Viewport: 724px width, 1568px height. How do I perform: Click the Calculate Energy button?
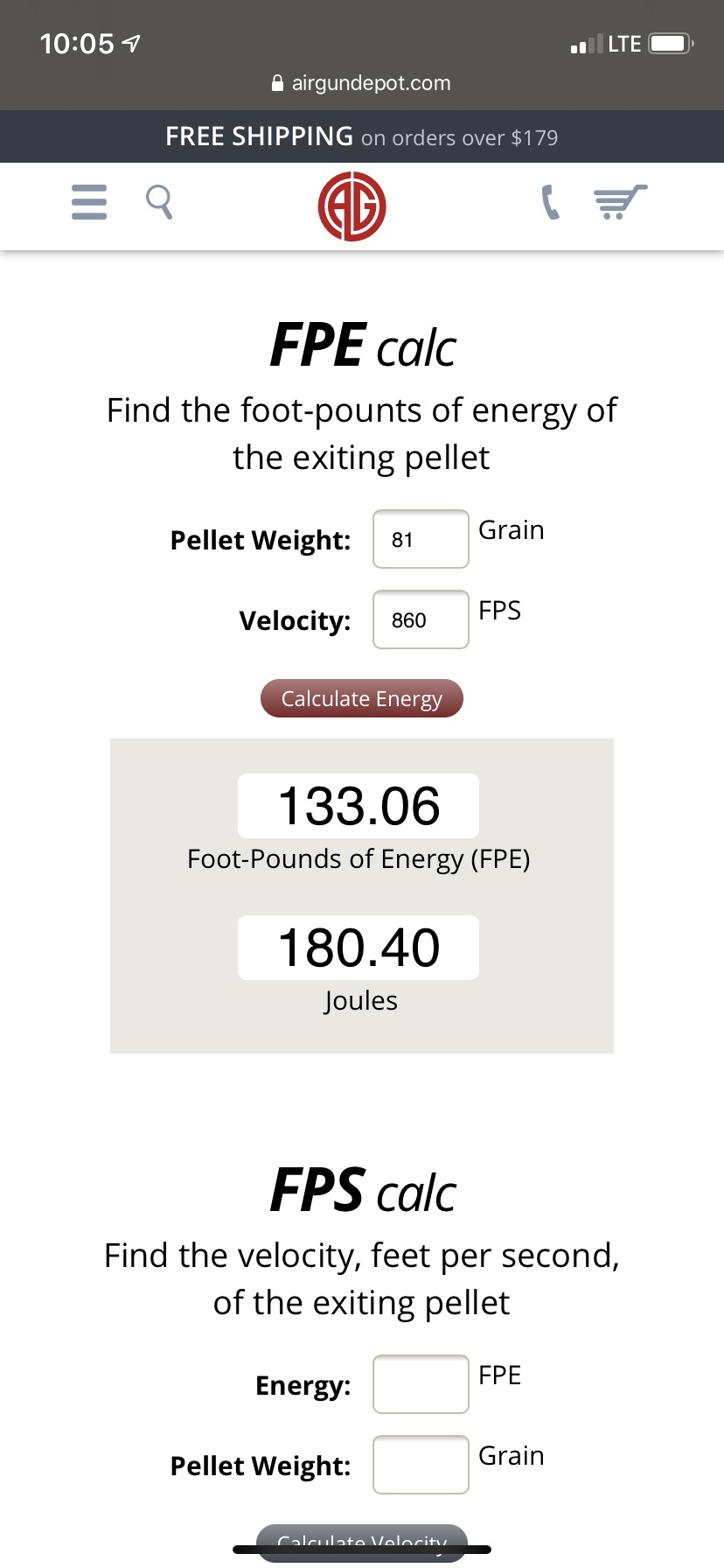pyautogui.click(x=362, y=698)
